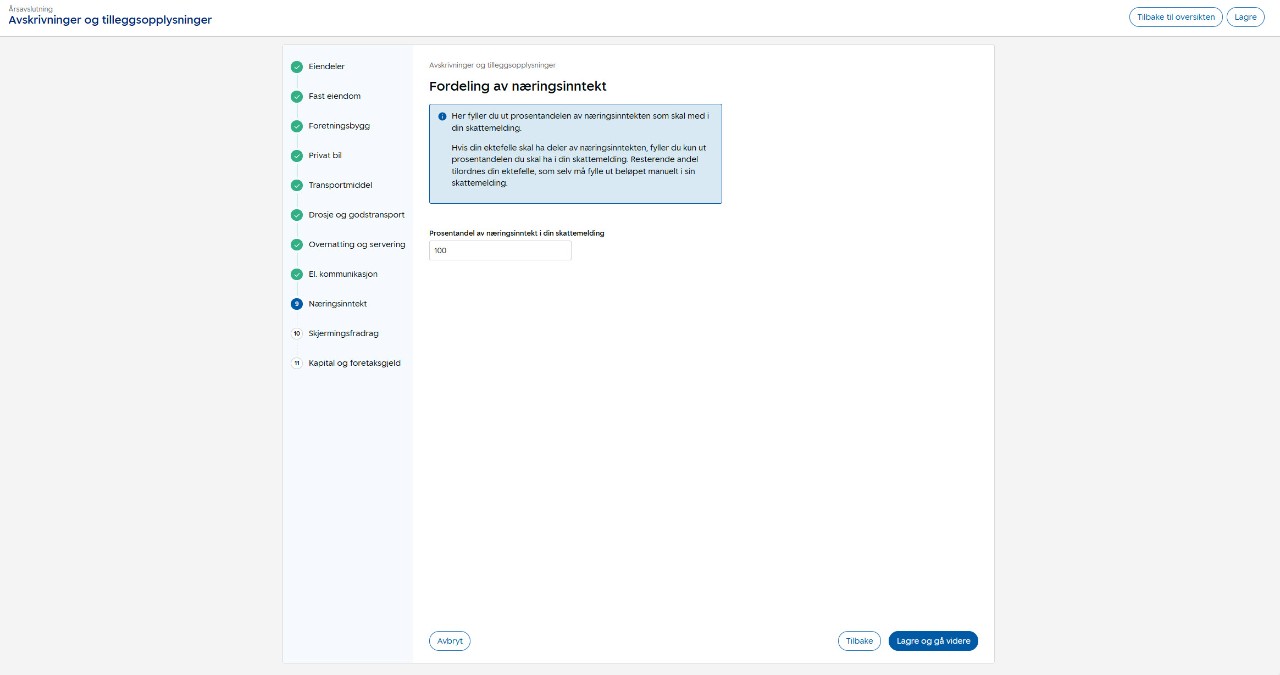Select the El. kommunikasjon step
Image resolution: width=1280 pixels, height=675 pixels.
click(x=343, y=274)
